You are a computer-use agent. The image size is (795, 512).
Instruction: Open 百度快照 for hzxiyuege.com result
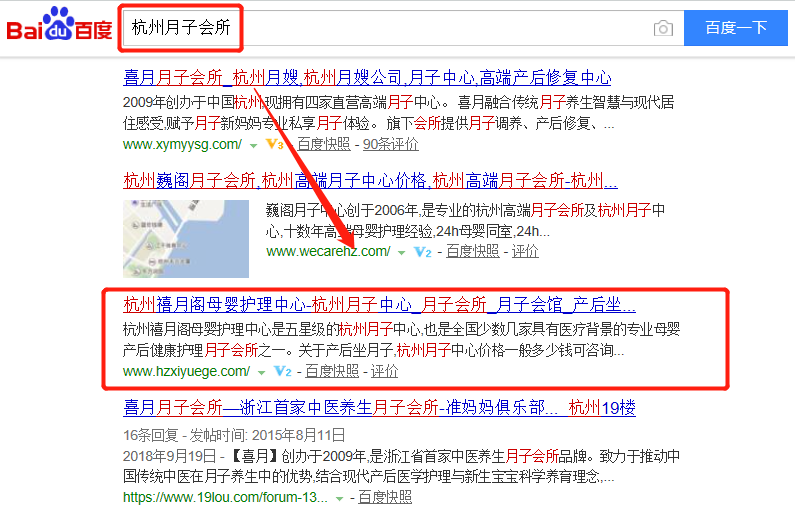[332, 372]
